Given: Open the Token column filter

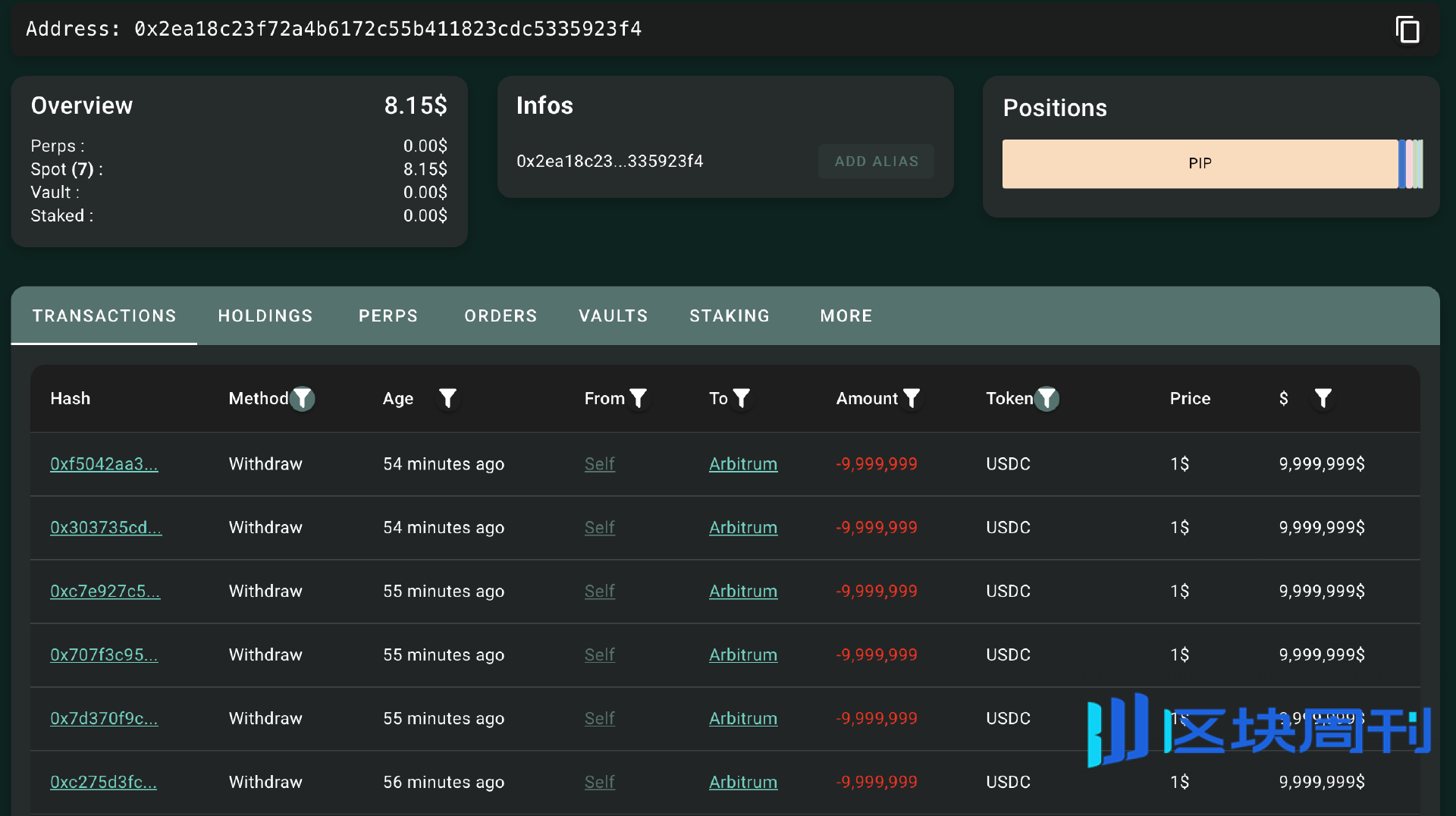Looking at the screenshot, I should coord(1046,398).
